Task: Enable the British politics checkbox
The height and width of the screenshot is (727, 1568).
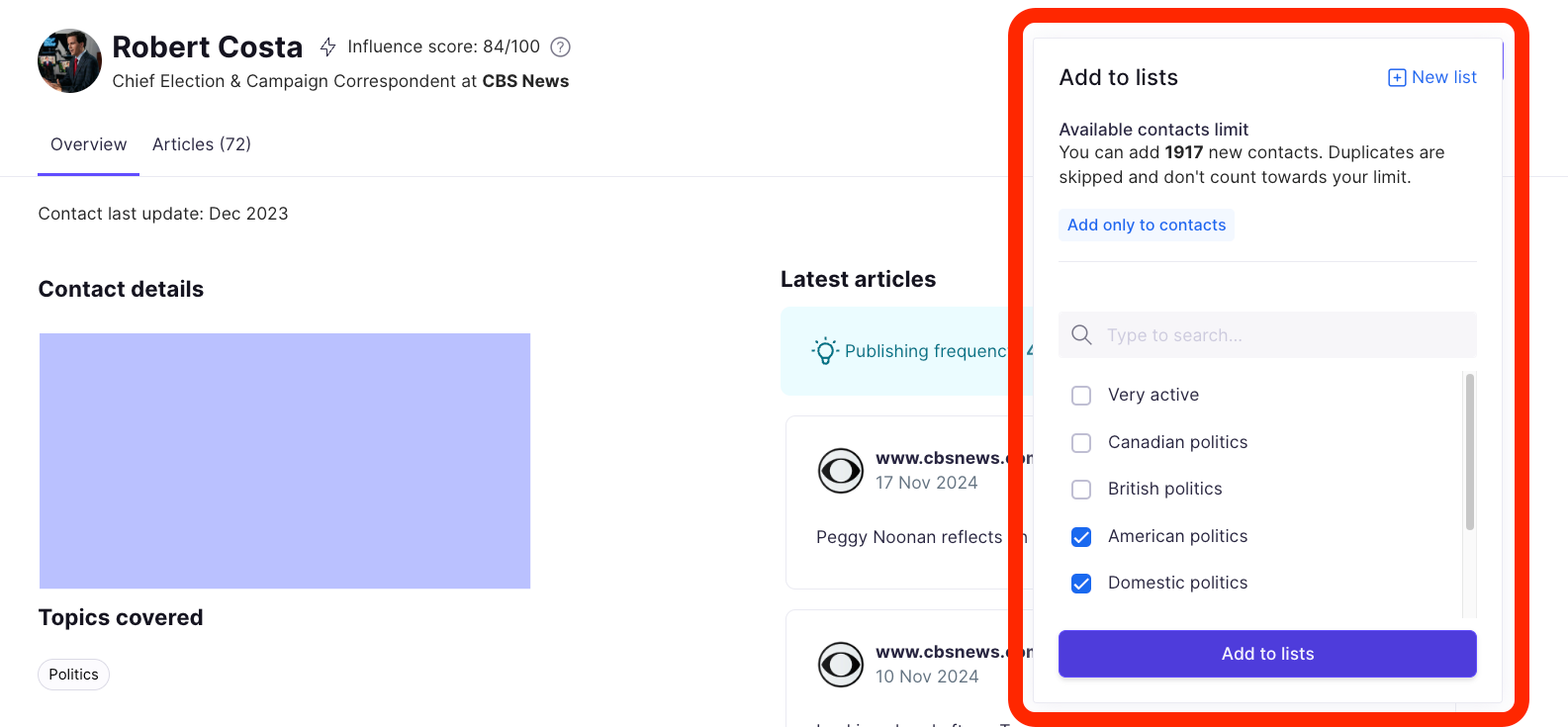Action: 1081,490
